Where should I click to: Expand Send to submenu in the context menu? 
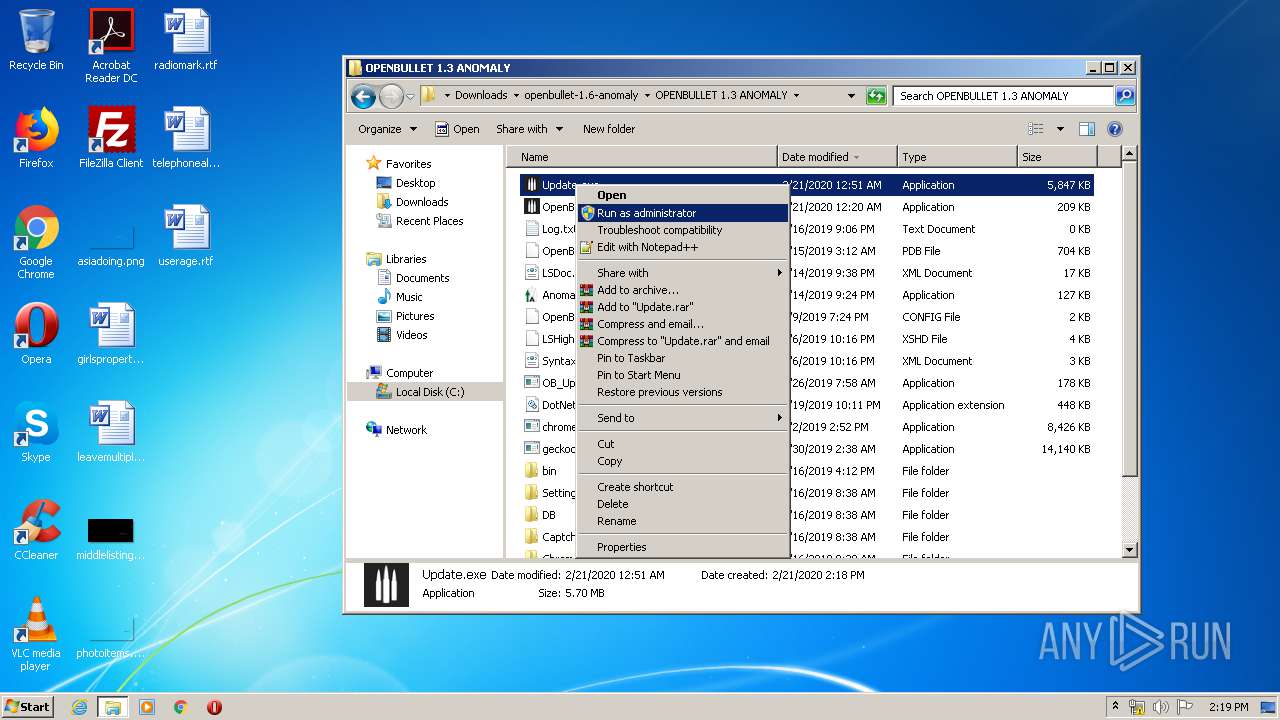684,418
